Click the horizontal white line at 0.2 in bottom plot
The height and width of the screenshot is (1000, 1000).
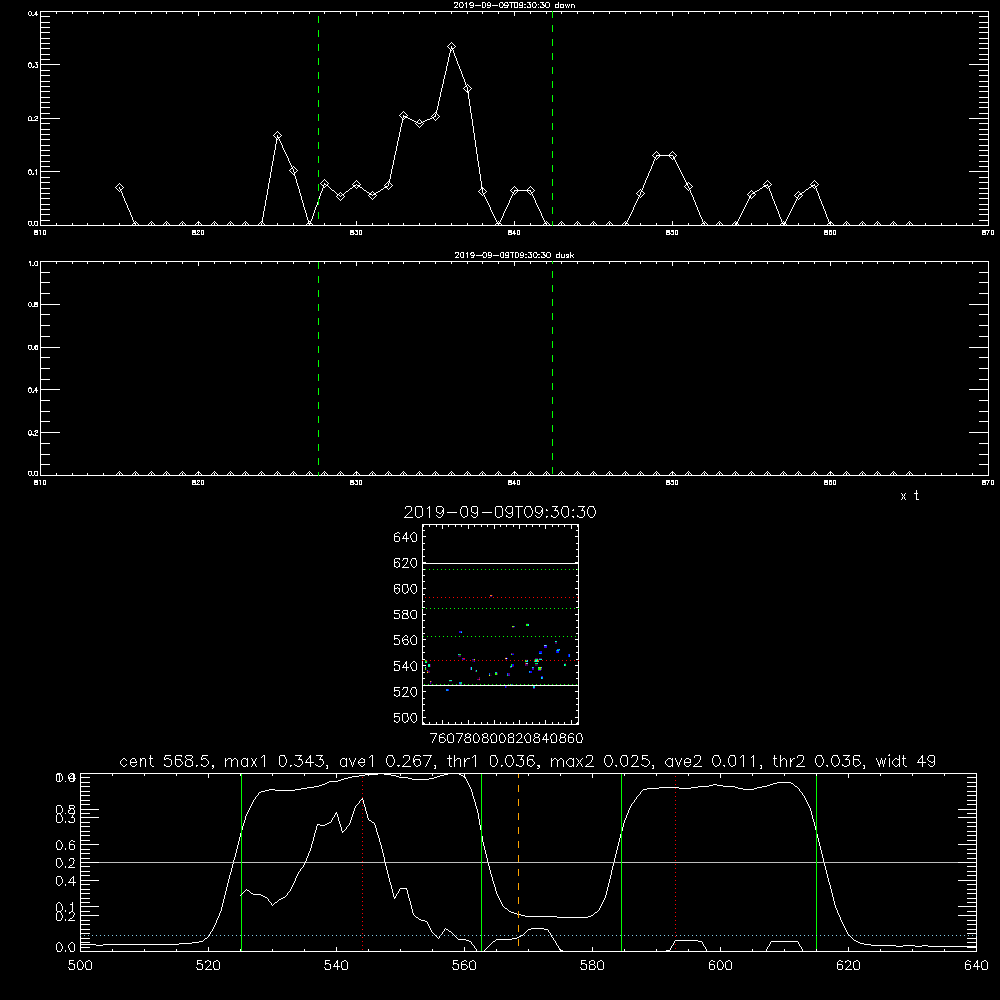[x=528, y=862]
